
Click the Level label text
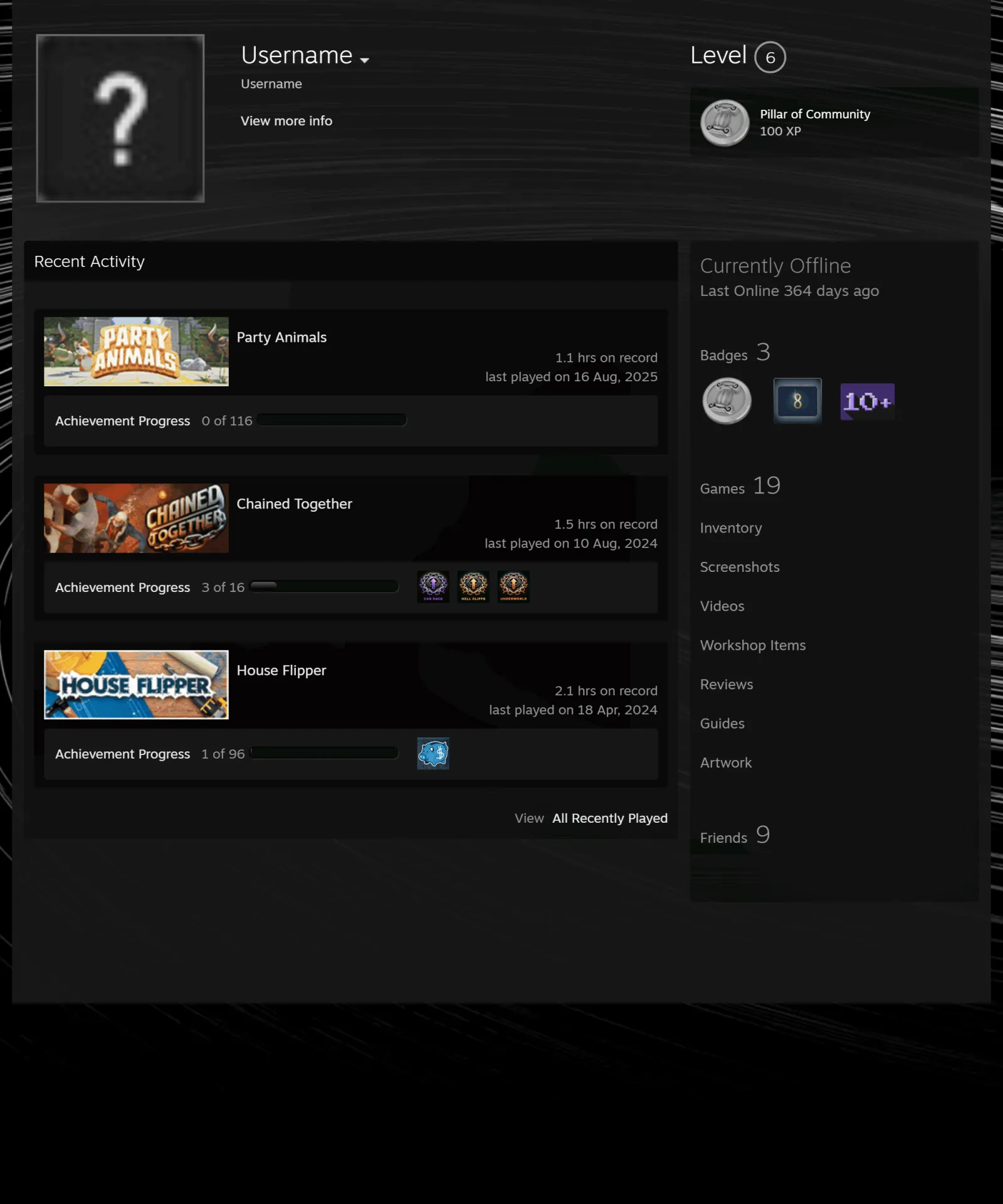coord(718,56)
